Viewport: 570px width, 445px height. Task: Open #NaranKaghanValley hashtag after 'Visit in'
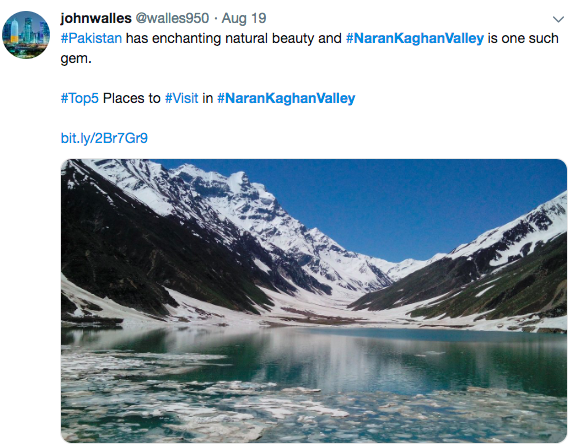(x=286, y=98)
